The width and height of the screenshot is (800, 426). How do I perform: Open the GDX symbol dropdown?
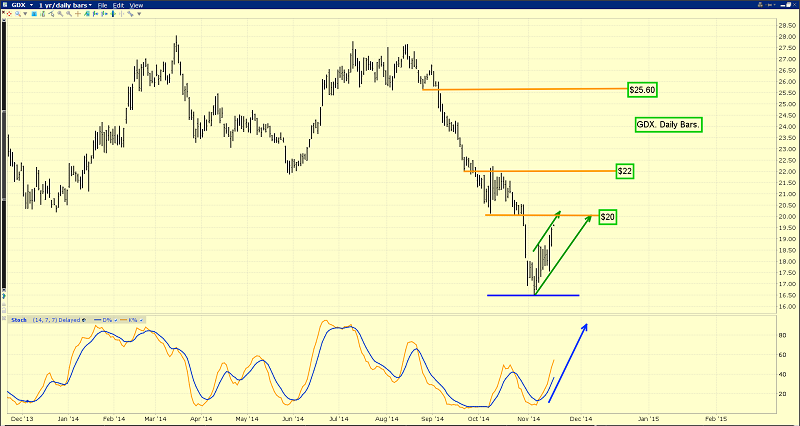tap(19, 5)
